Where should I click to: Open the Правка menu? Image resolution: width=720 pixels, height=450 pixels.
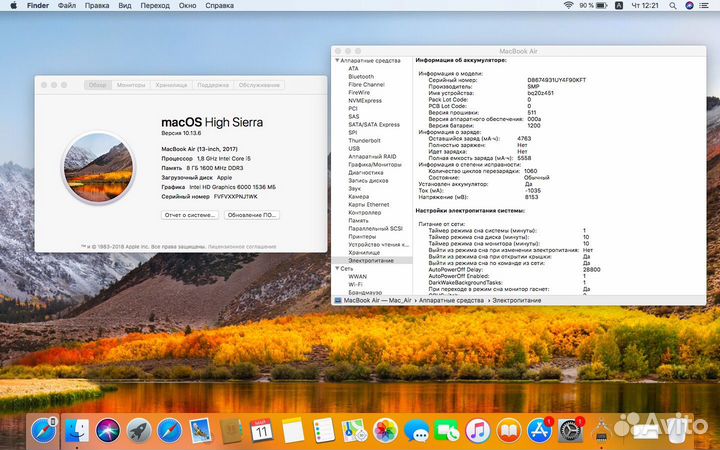click(97, 6)
